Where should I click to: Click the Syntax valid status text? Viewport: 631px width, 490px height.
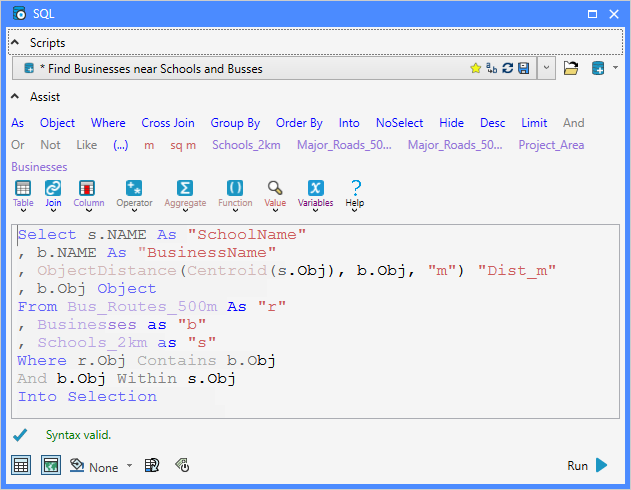click(x=78, y=435)
